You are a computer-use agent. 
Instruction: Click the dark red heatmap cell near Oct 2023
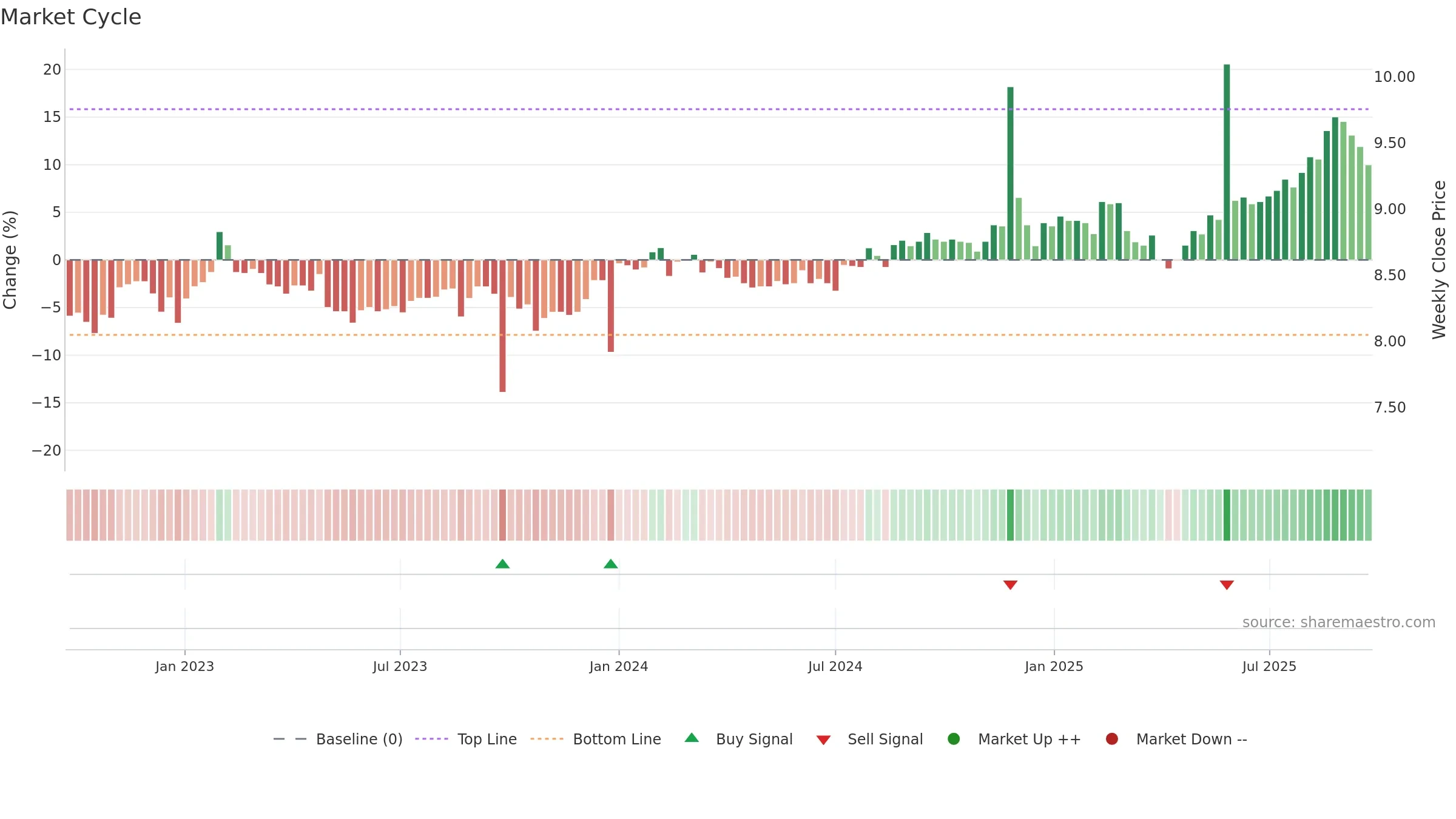(502, 515)
